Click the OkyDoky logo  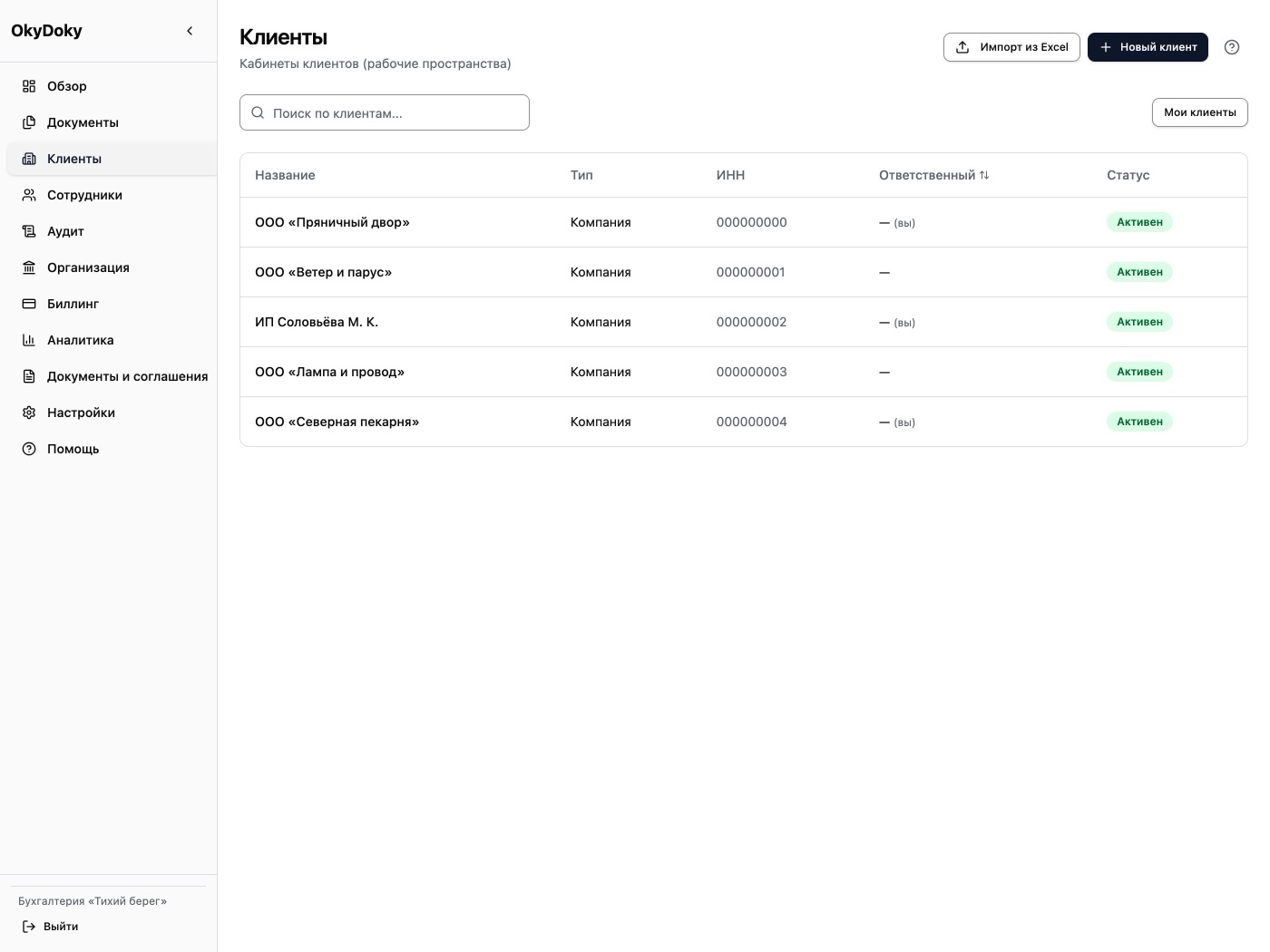click(x=46, y=31)
